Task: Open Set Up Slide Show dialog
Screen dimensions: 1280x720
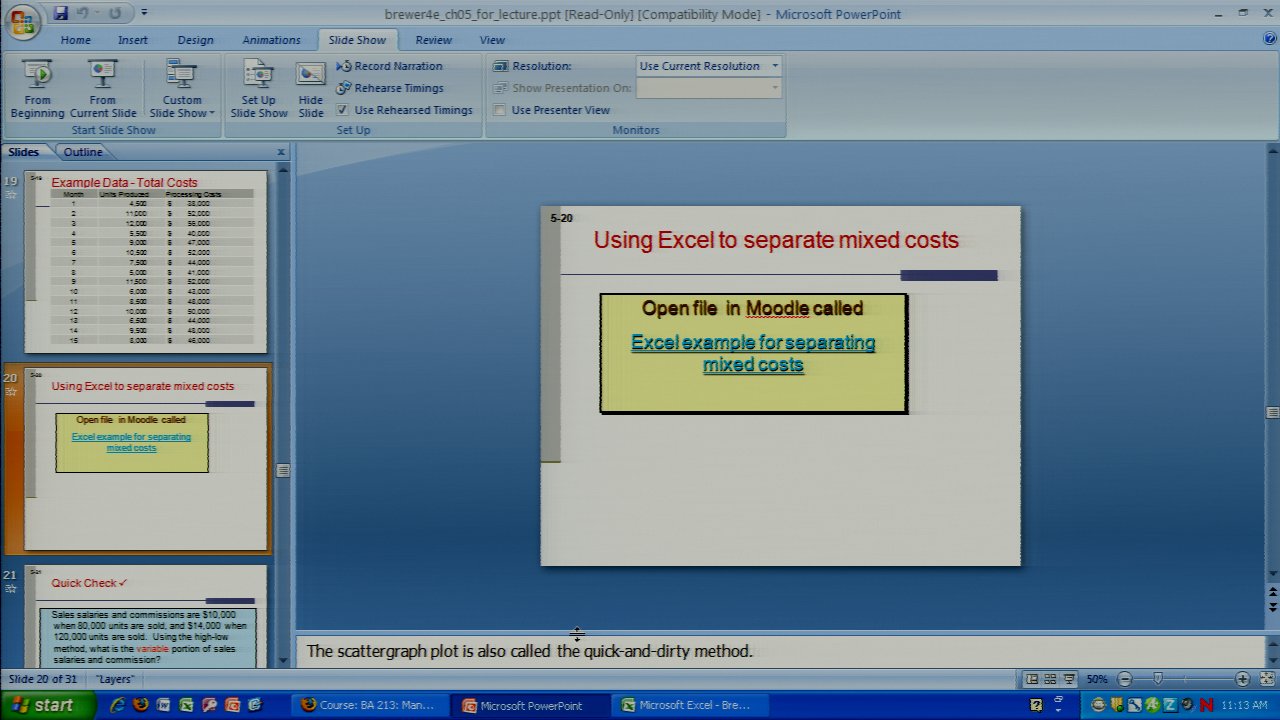Action: (x=258, y=88)
